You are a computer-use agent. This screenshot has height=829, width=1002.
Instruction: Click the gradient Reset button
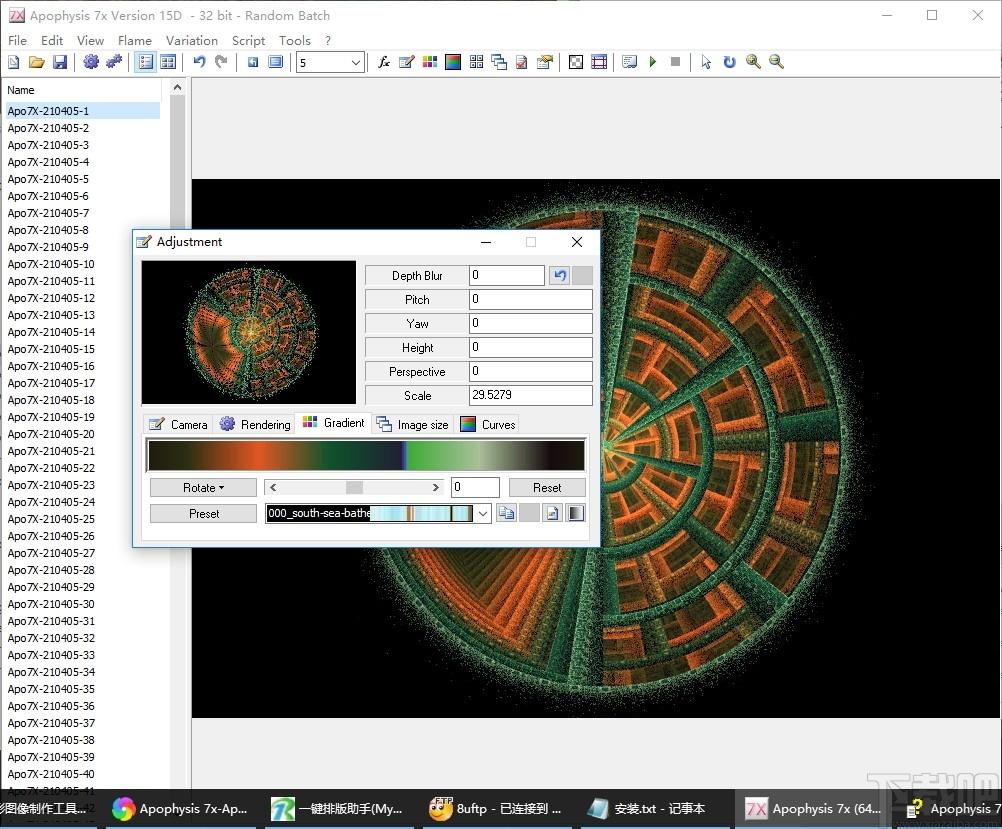pos(547,488)
